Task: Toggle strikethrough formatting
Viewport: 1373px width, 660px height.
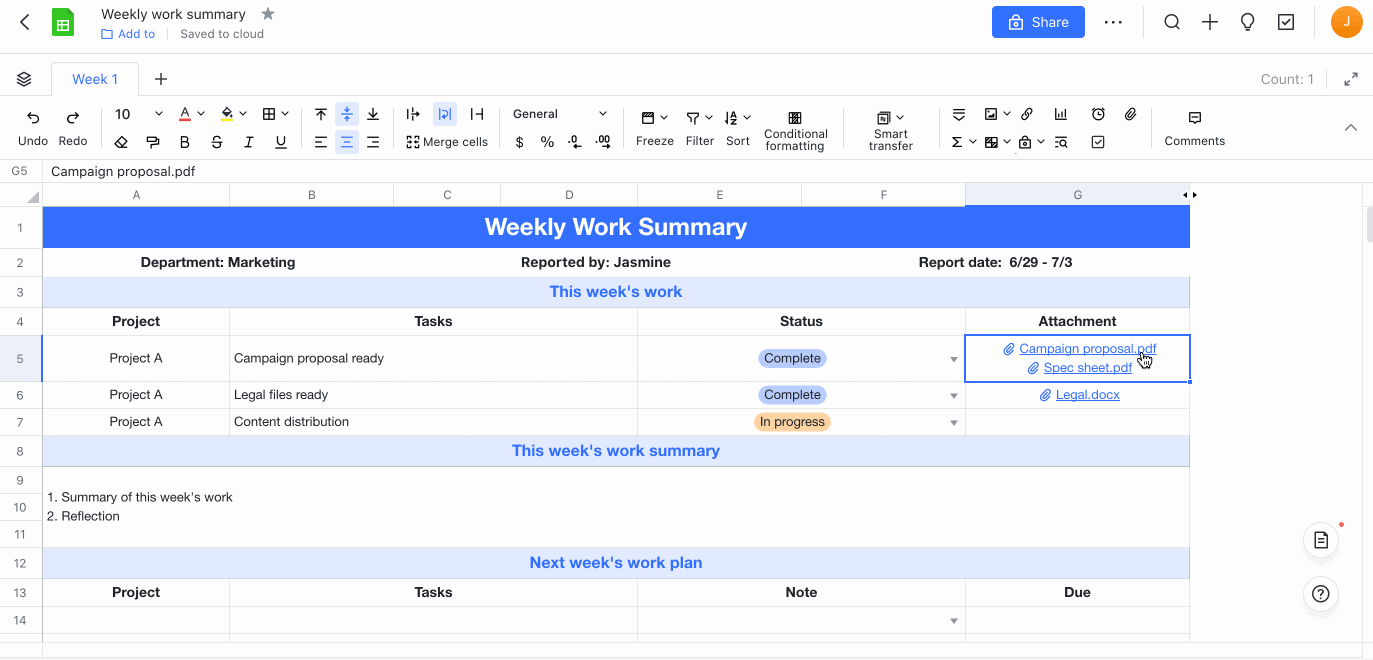Action: click(217, 142)
